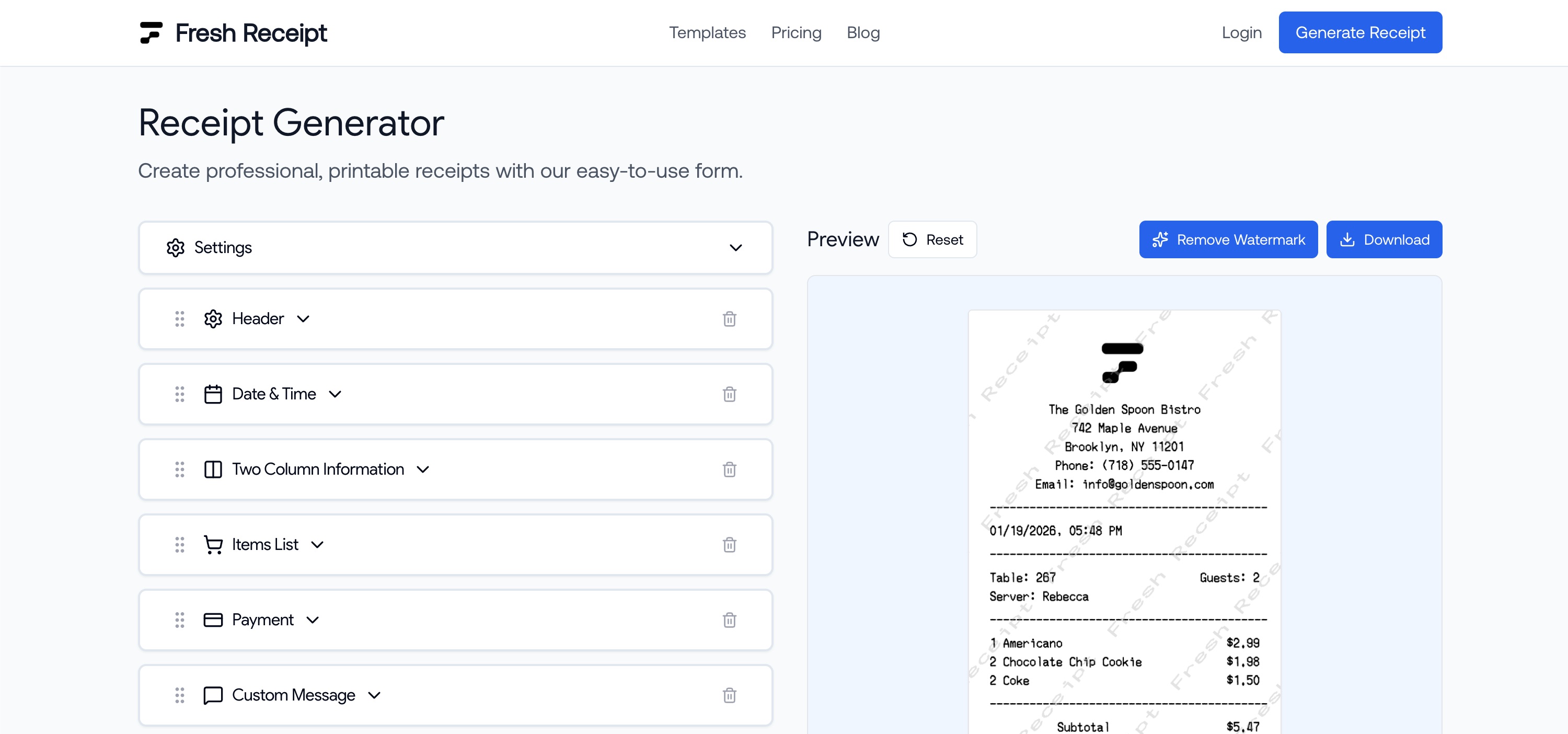Delete the Payment section via trash icon

(730, 620)
